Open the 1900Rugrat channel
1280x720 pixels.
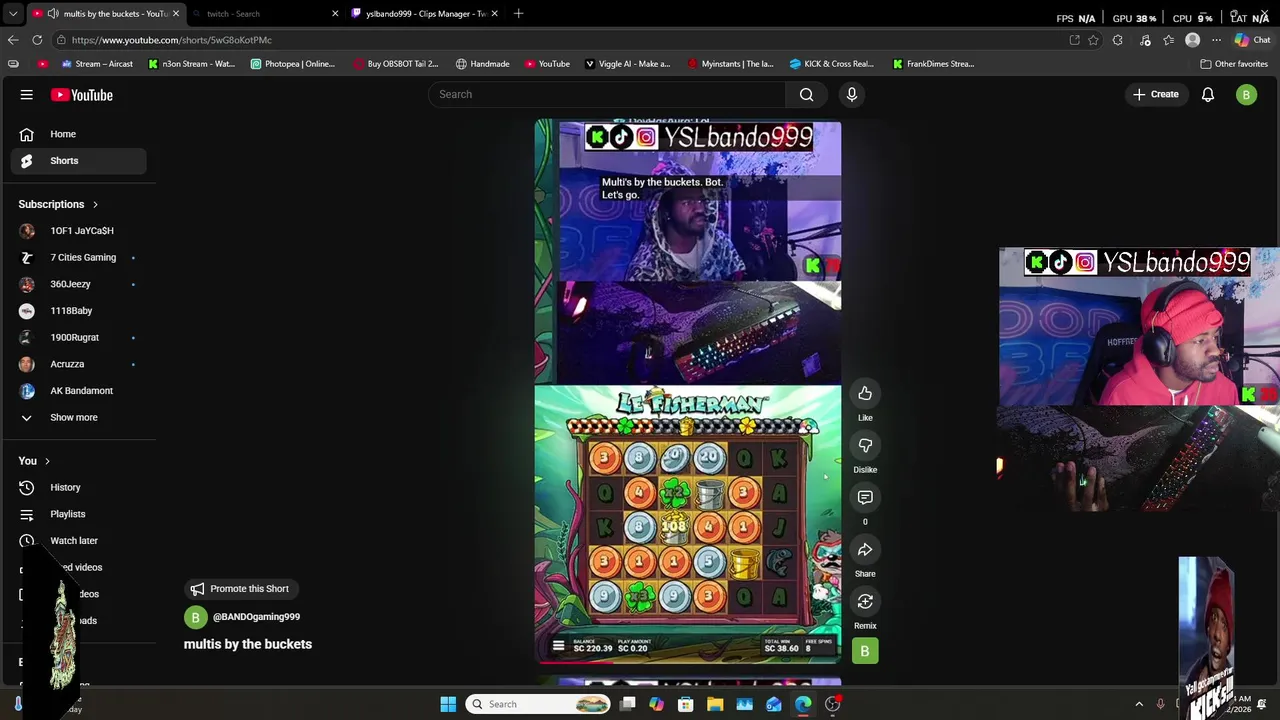79,337
